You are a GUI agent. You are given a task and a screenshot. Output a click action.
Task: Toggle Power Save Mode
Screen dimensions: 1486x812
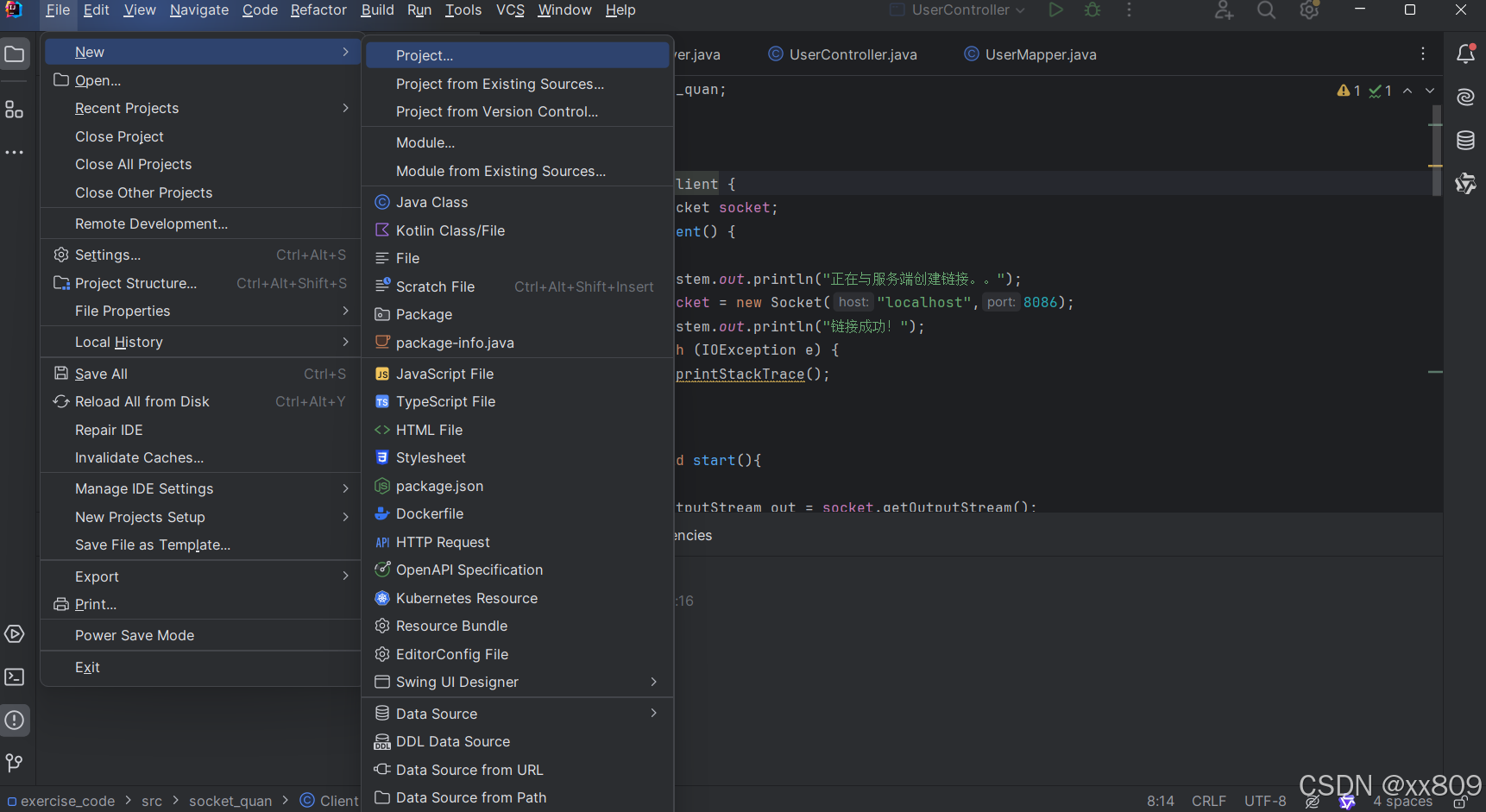pos(200,635)
